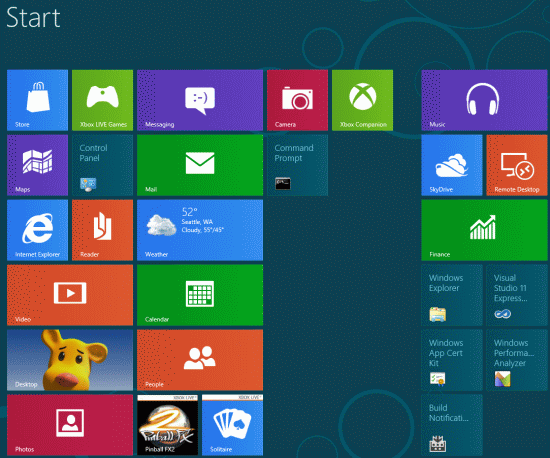This screenshot has height=458, width=550.
Task: Launch Xbox Companion tile
Action: (x=362, y=100)
